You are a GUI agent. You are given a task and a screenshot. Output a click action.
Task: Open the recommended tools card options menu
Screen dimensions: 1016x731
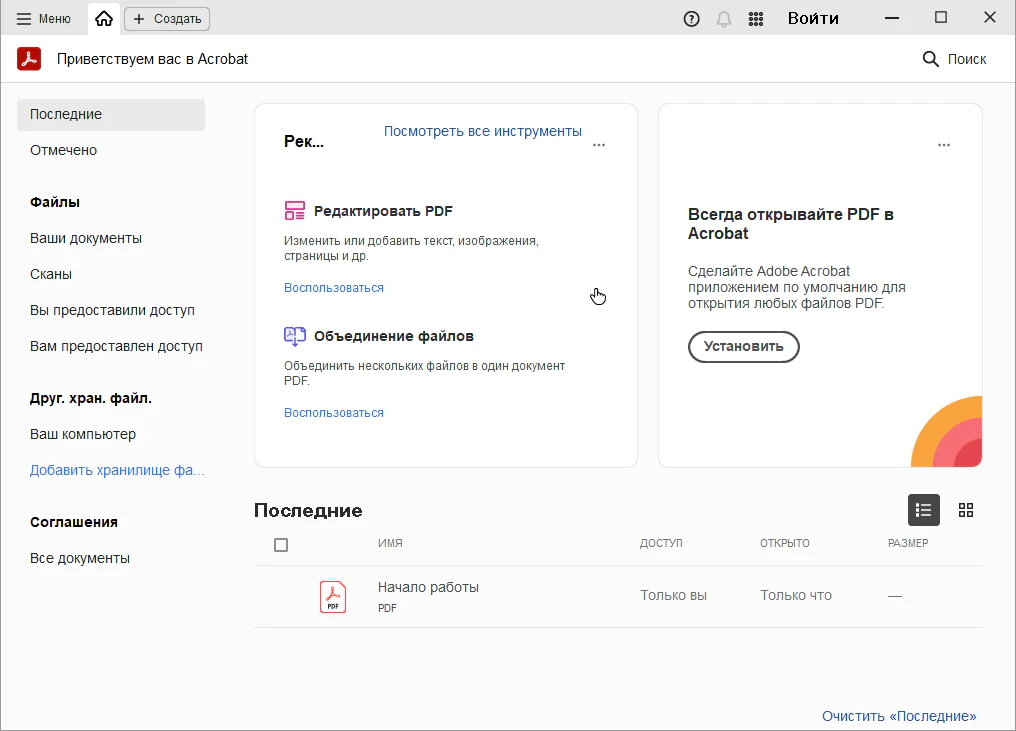(x=599, y=145)
